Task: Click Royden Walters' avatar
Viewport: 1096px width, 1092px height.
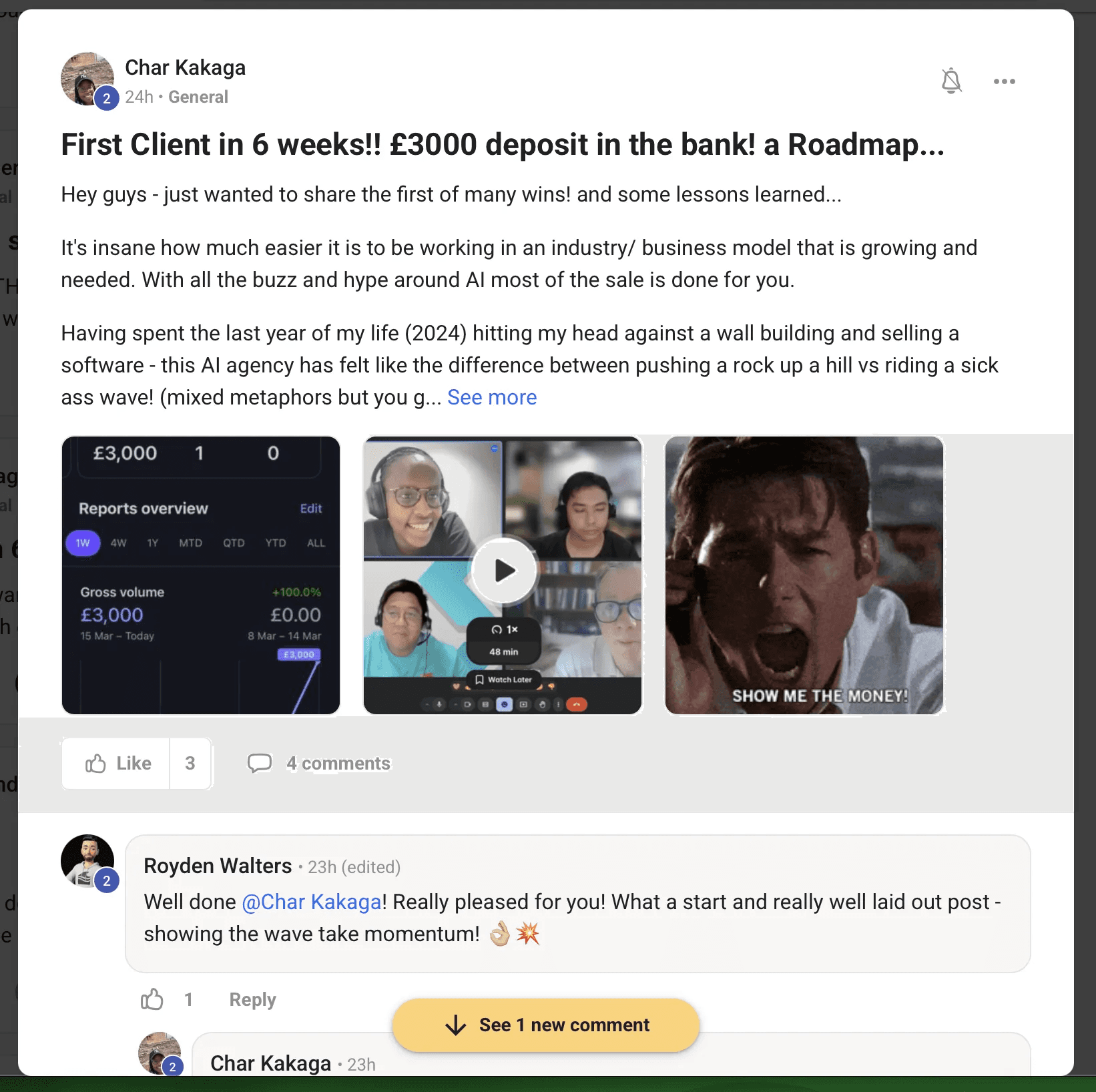Action: 87,861
